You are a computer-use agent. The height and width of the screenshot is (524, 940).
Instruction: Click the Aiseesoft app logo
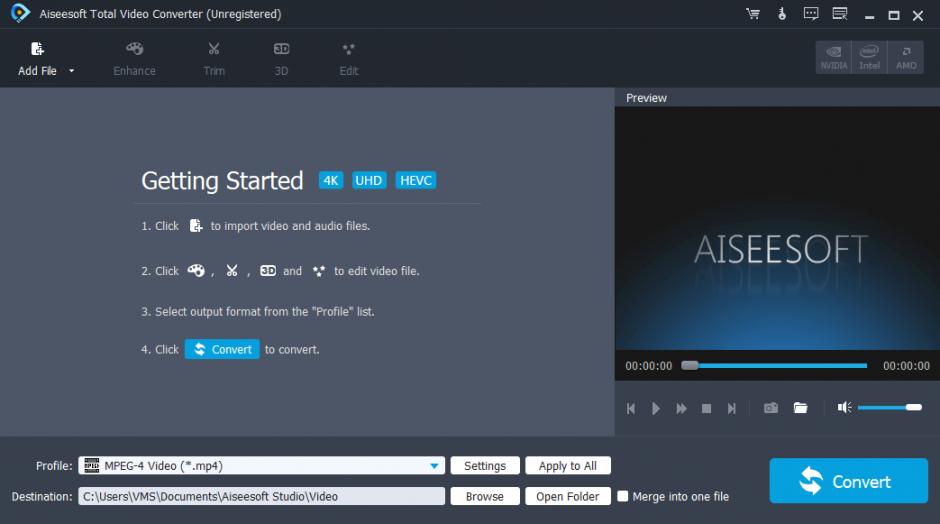pyautogui.click(x=20, y=13)
